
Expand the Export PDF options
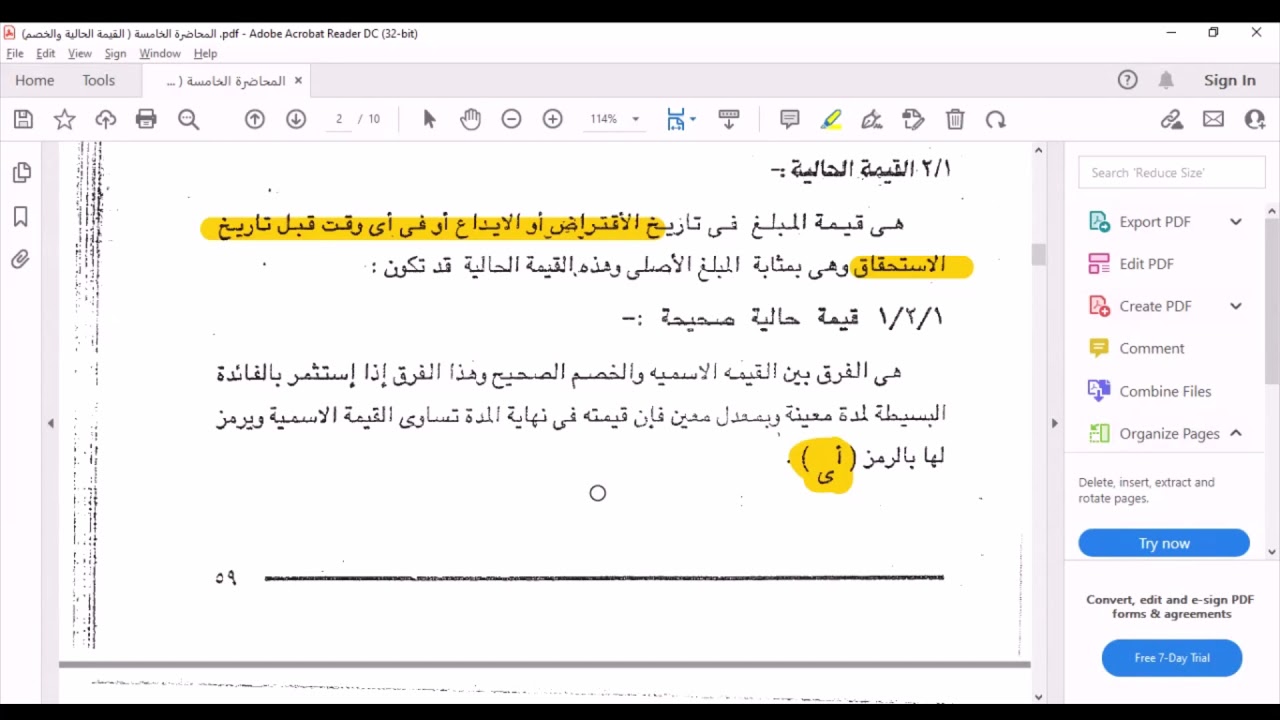(x=1236, y=222)
